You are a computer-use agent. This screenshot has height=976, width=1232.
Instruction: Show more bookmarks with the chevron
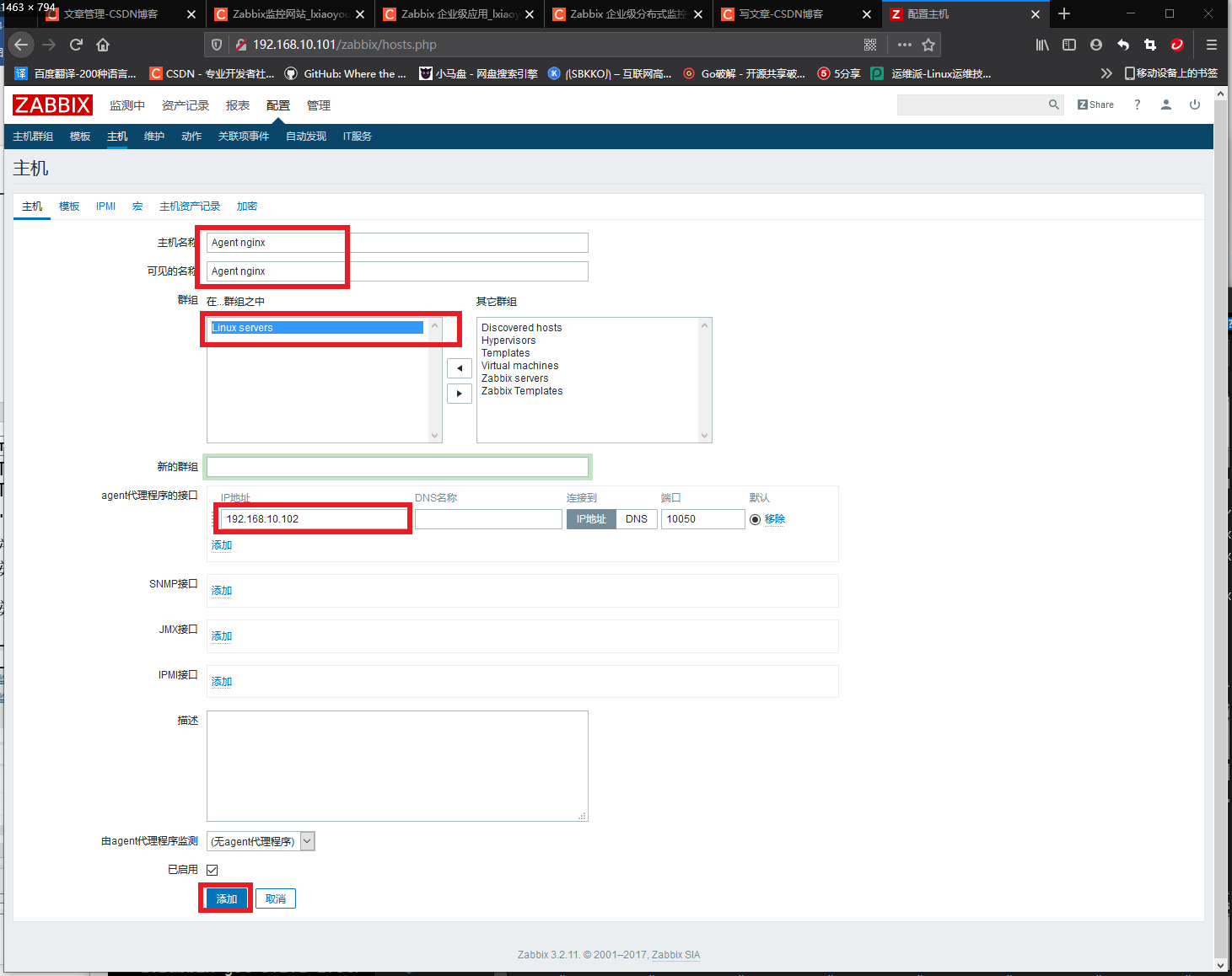pos(1106,73)
